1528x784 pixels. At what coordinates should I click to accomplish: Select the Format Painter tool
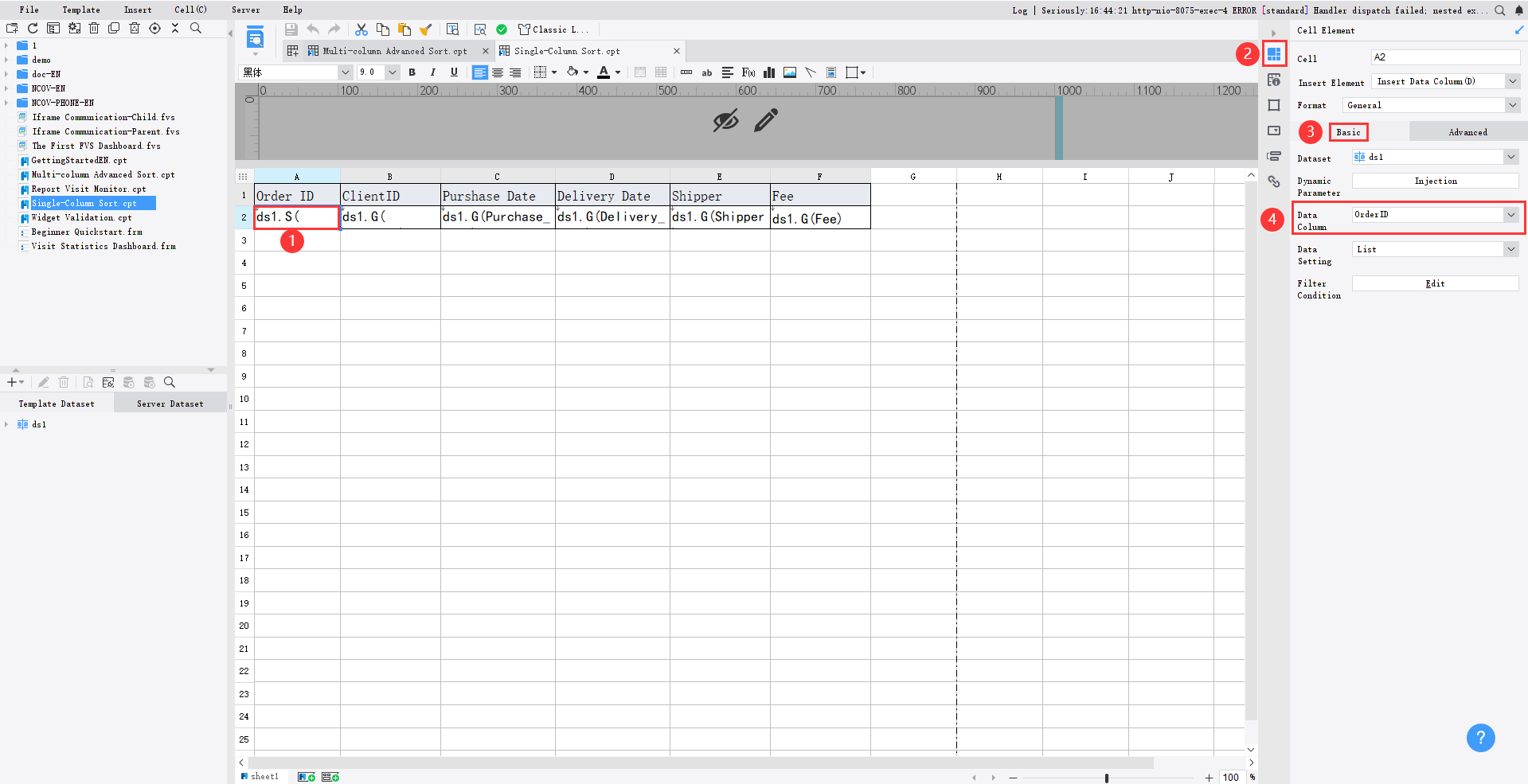click(426, 29)
